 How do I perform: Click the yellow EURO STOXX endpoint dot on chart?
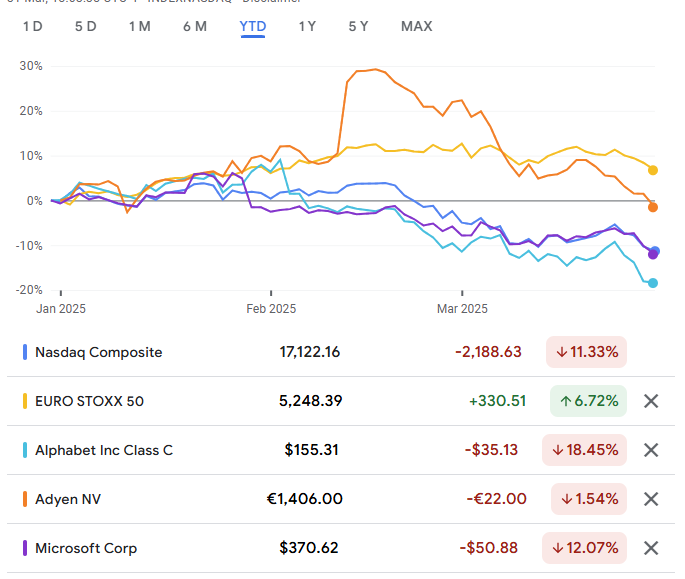653,170
